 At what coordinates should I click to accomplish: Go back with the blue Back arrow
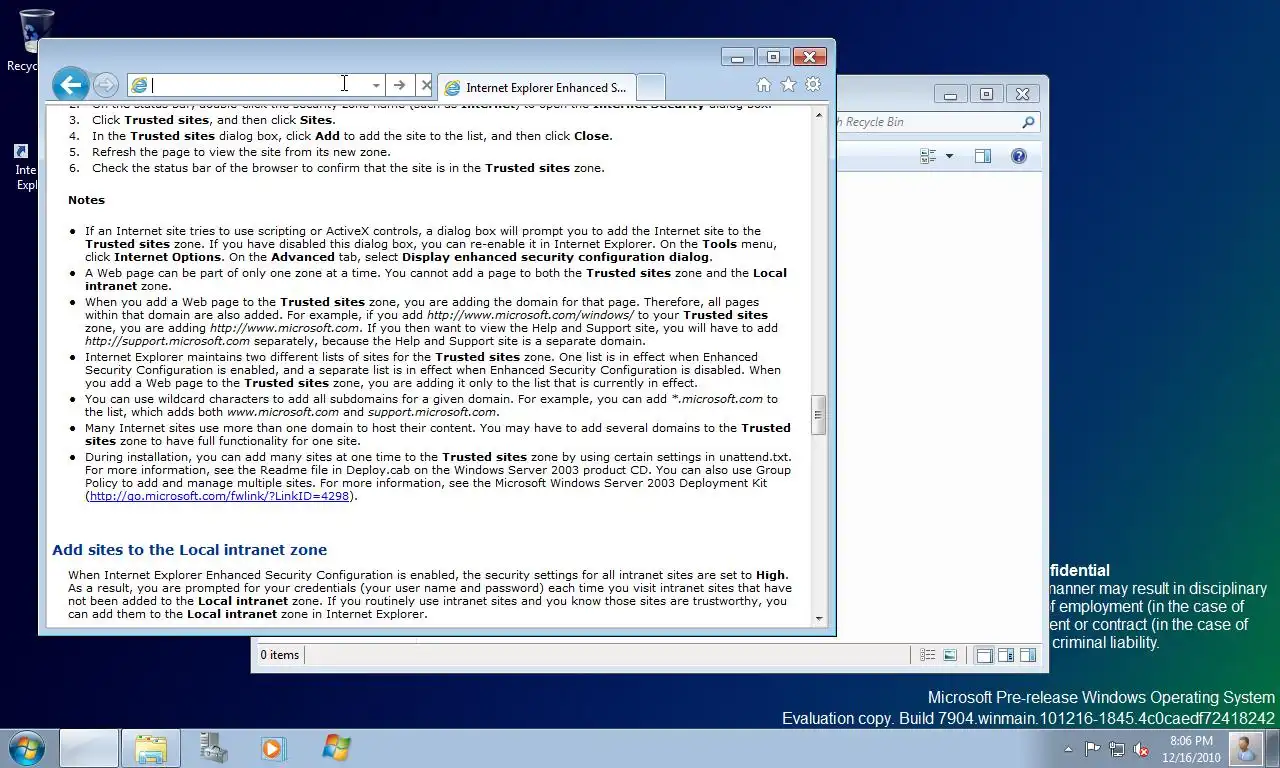[x=70, y=85]
